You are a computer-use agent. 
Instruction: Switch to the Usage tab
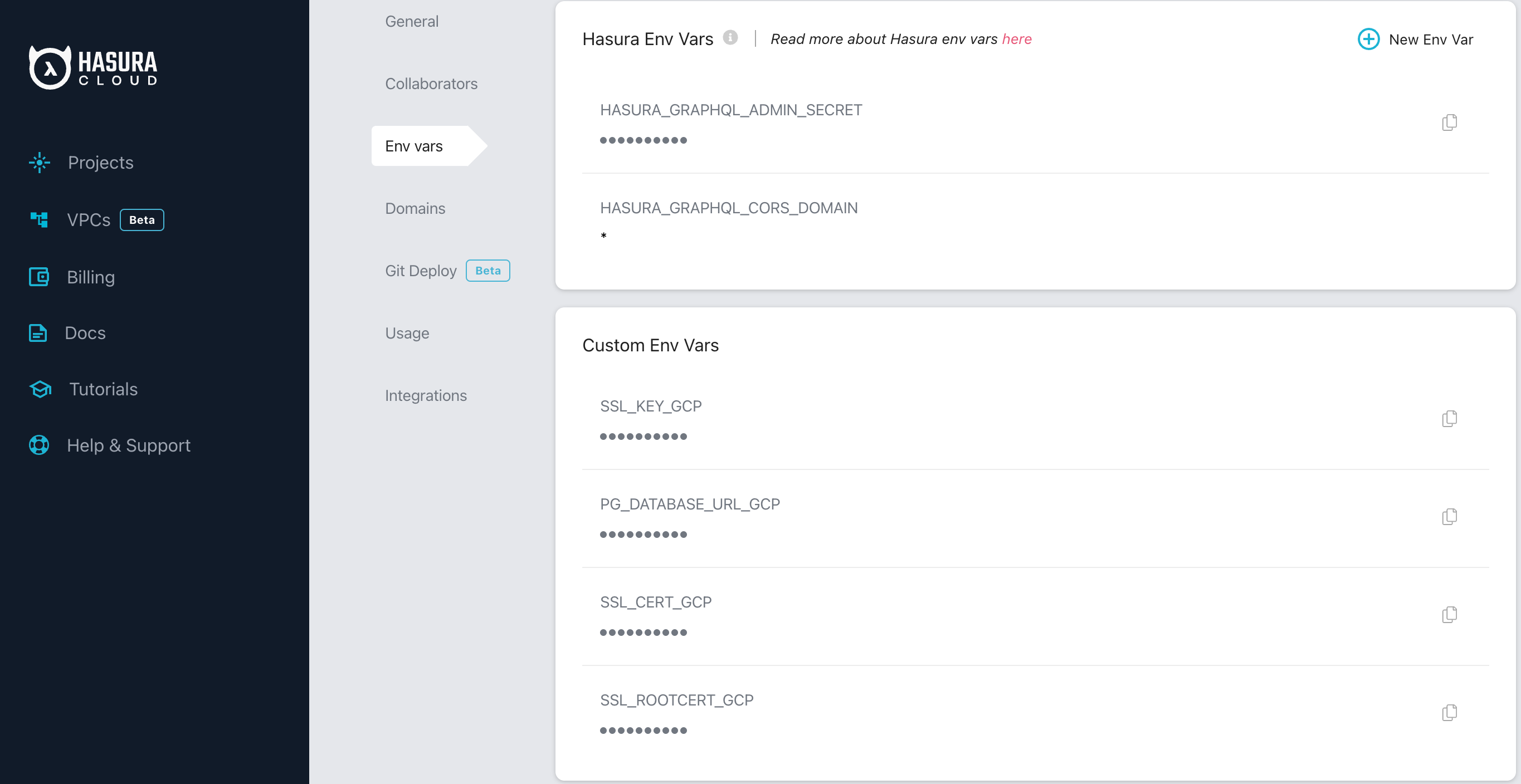407,333
